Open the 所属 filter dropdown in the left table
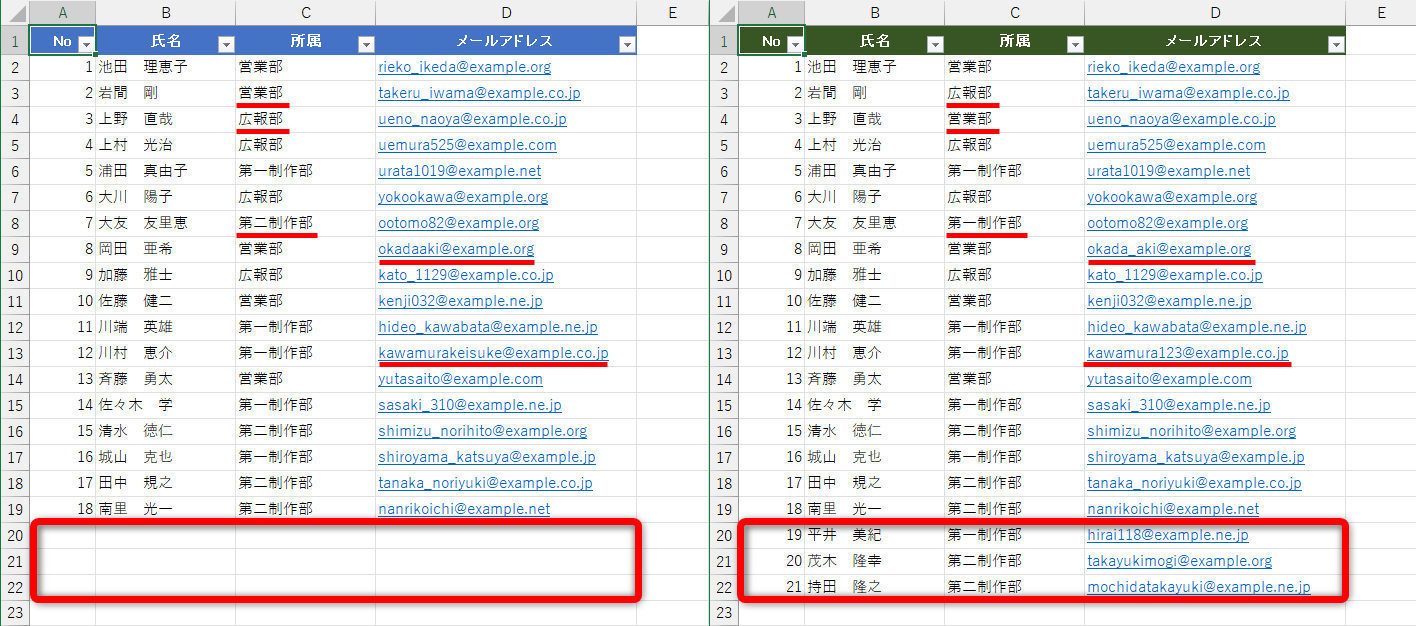Viewport: 1416px width, 626px height. 366,42
